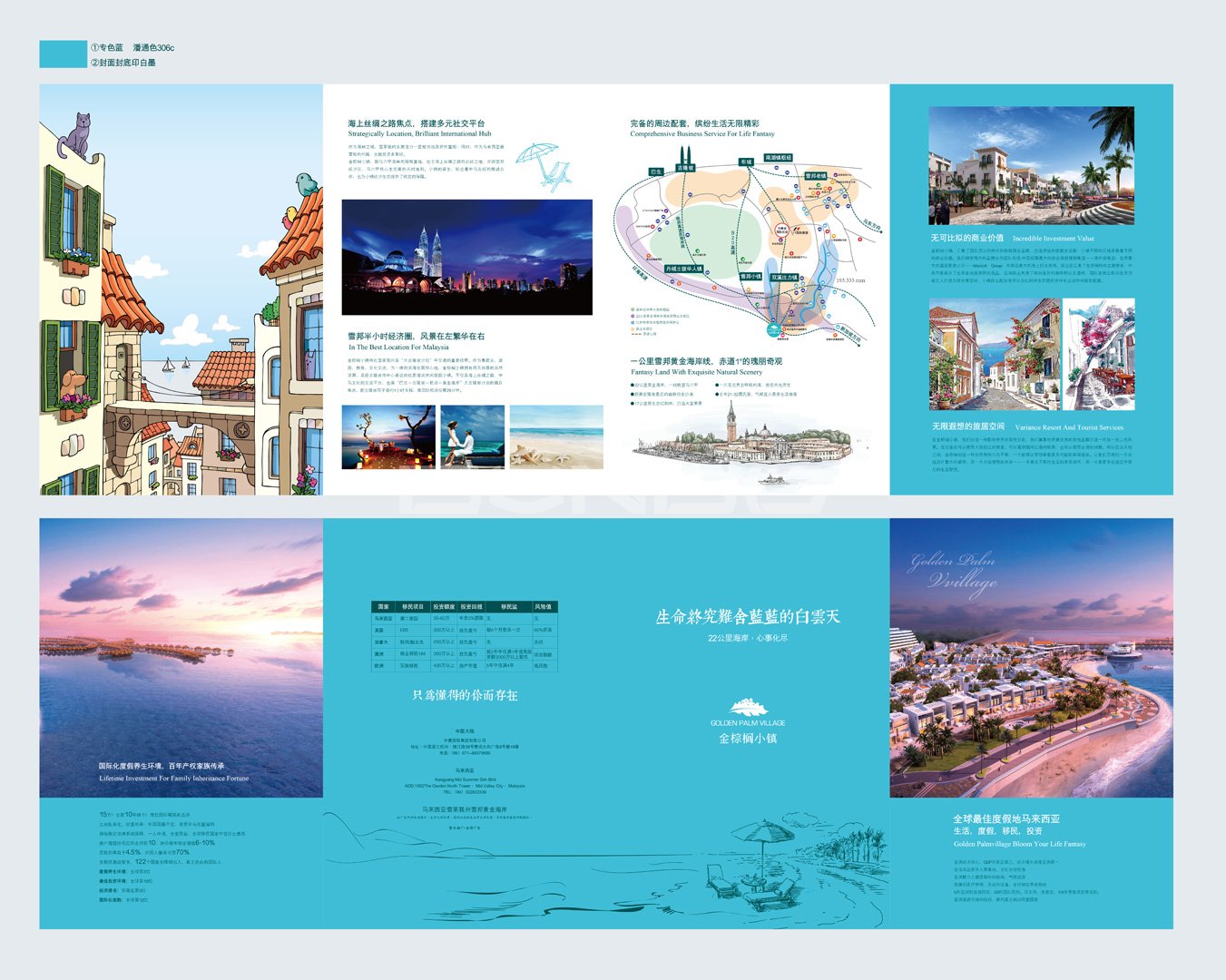
Task: Click the seashells on sand photo
Action: (556, 436)
